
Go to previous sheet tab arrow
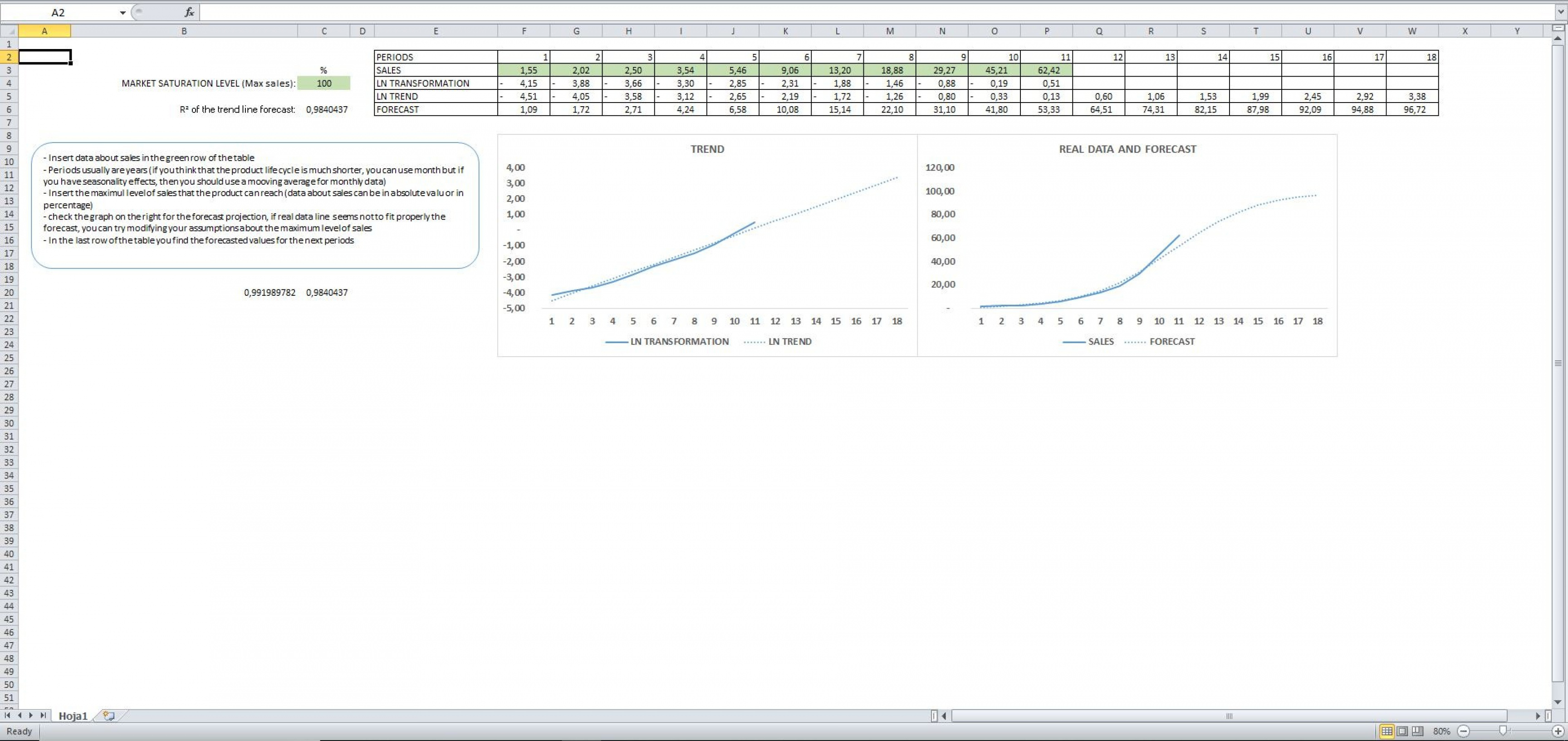20,716
